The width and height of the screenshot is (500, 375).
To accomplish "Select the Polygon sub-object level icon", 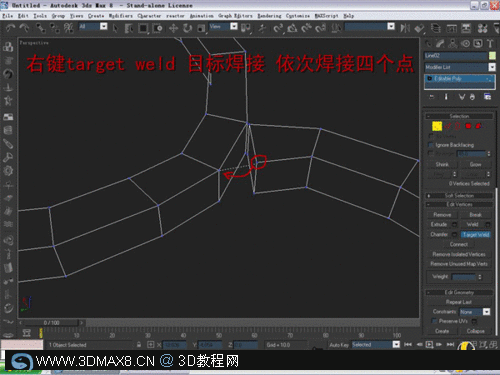I will coord(468,126).
